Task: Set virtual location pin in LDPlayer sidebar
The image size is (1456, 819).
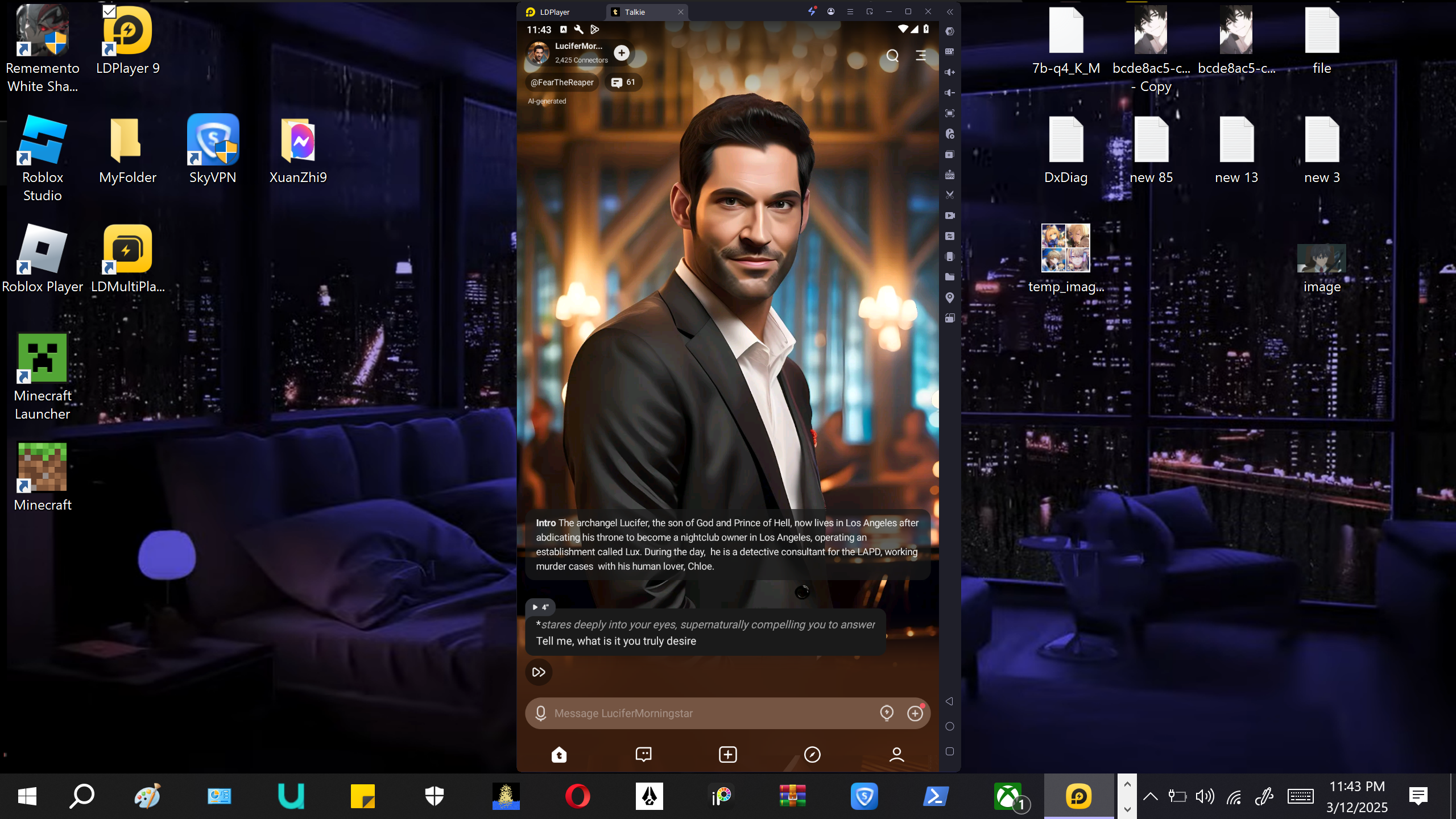Action: pos(949,297)
